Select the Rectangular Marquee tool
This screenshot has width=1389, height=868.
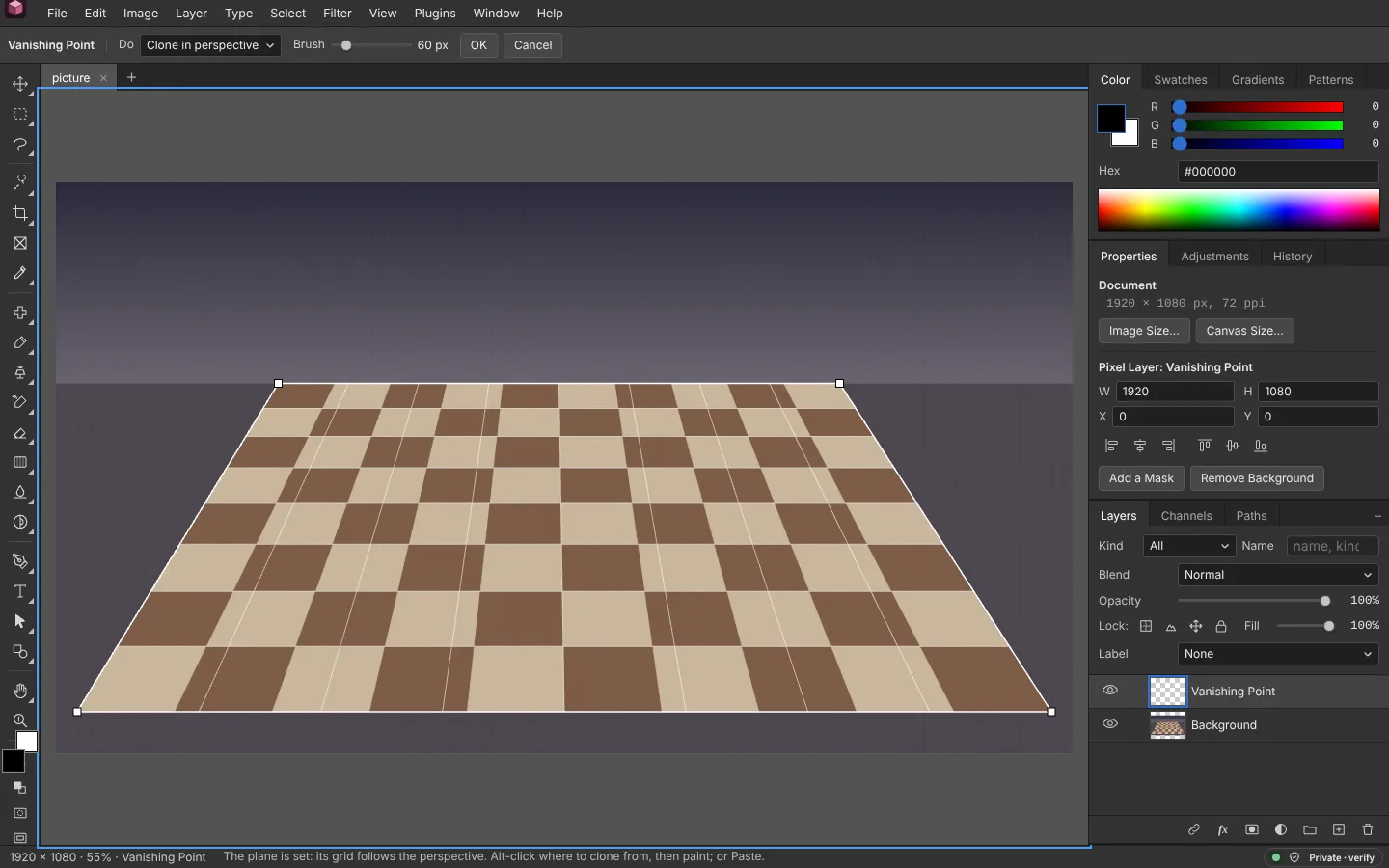[x=20, y=114]
